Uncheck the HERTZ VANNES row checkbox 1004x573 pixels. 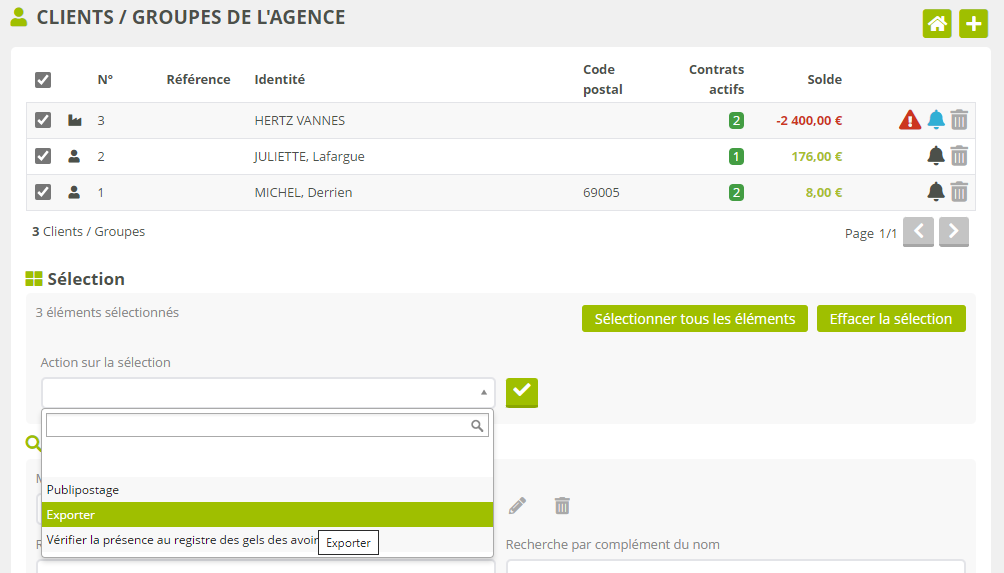point(43,120)
